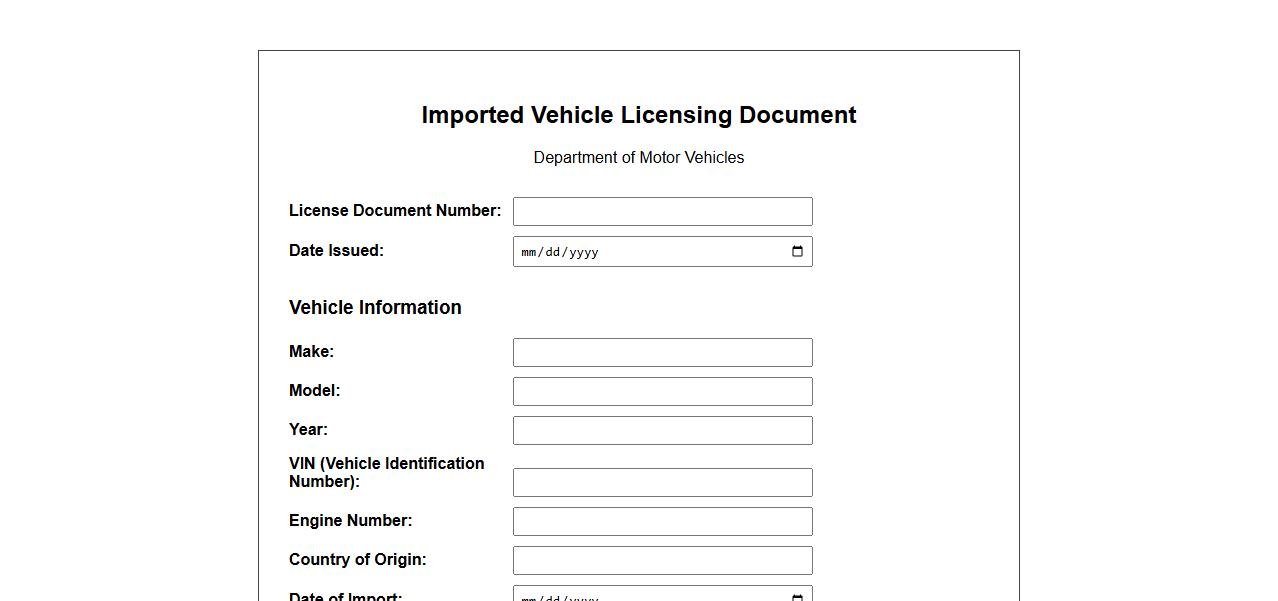Focus the vehicle Make text box
Screen dimensions: 1278x601
[x=662, y=353]
